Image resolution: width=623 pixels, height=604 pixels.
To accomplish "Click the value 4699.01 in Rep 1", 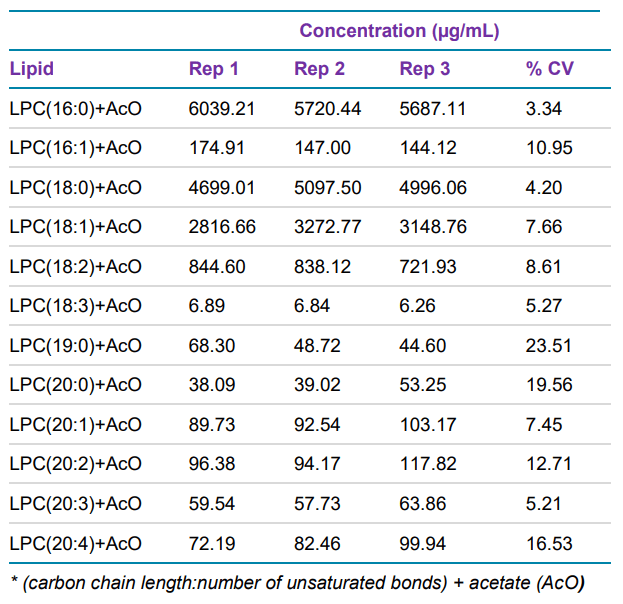I will [222, 187].
